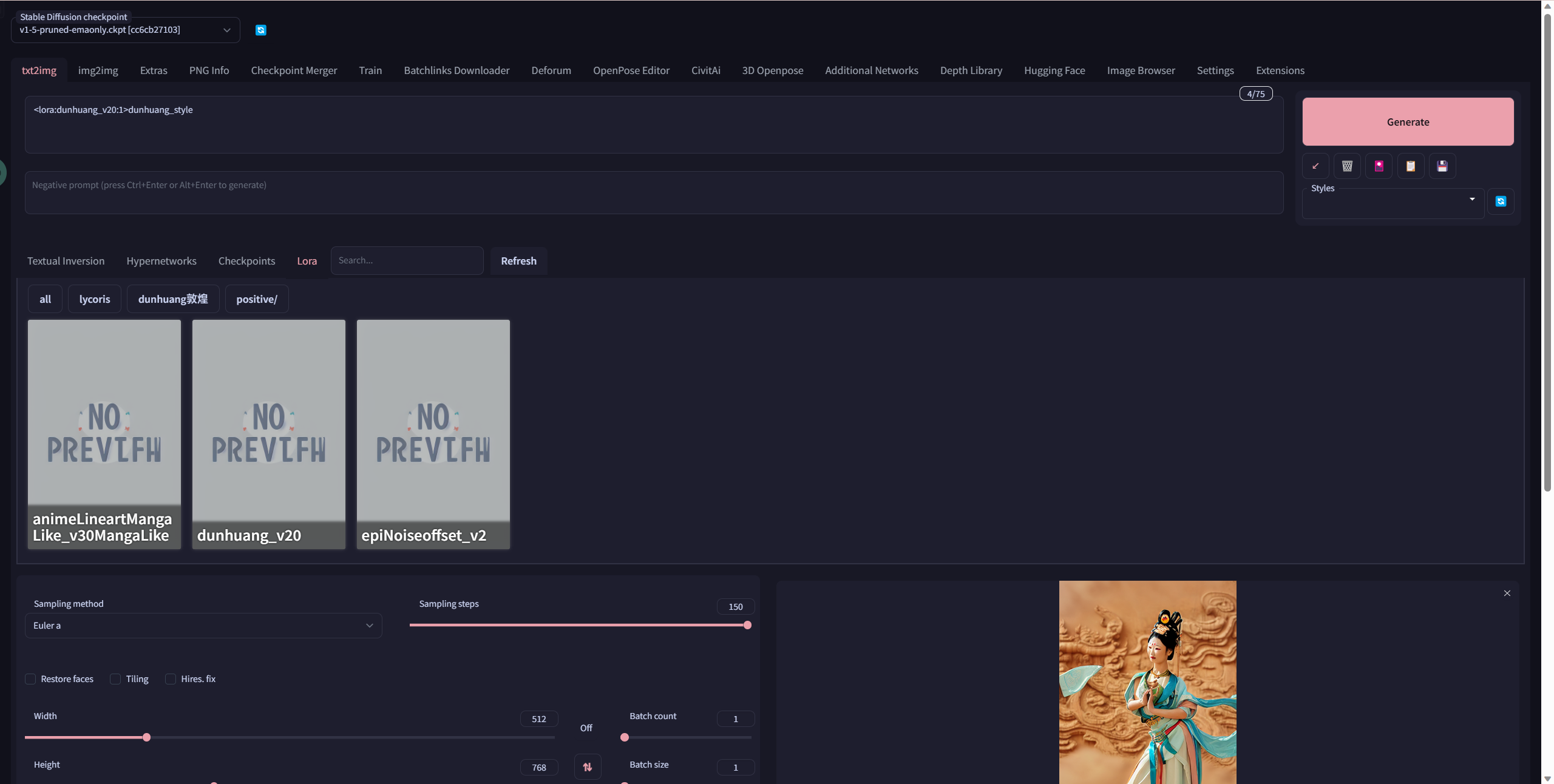Image resolution: width=1554 pixels, height=784 pixels.
Task: Click the blue refresh icon next to Styles
Action: 1501,201
